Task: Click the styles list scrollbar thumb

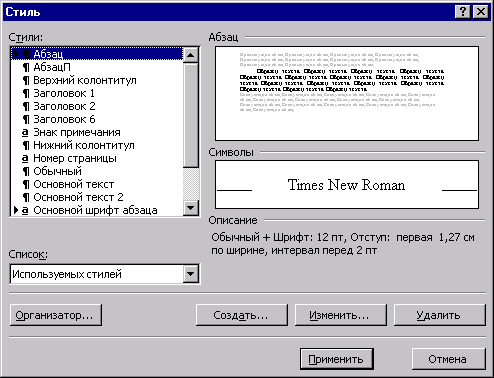Action: pyautogui.click(x=191, y=115)
